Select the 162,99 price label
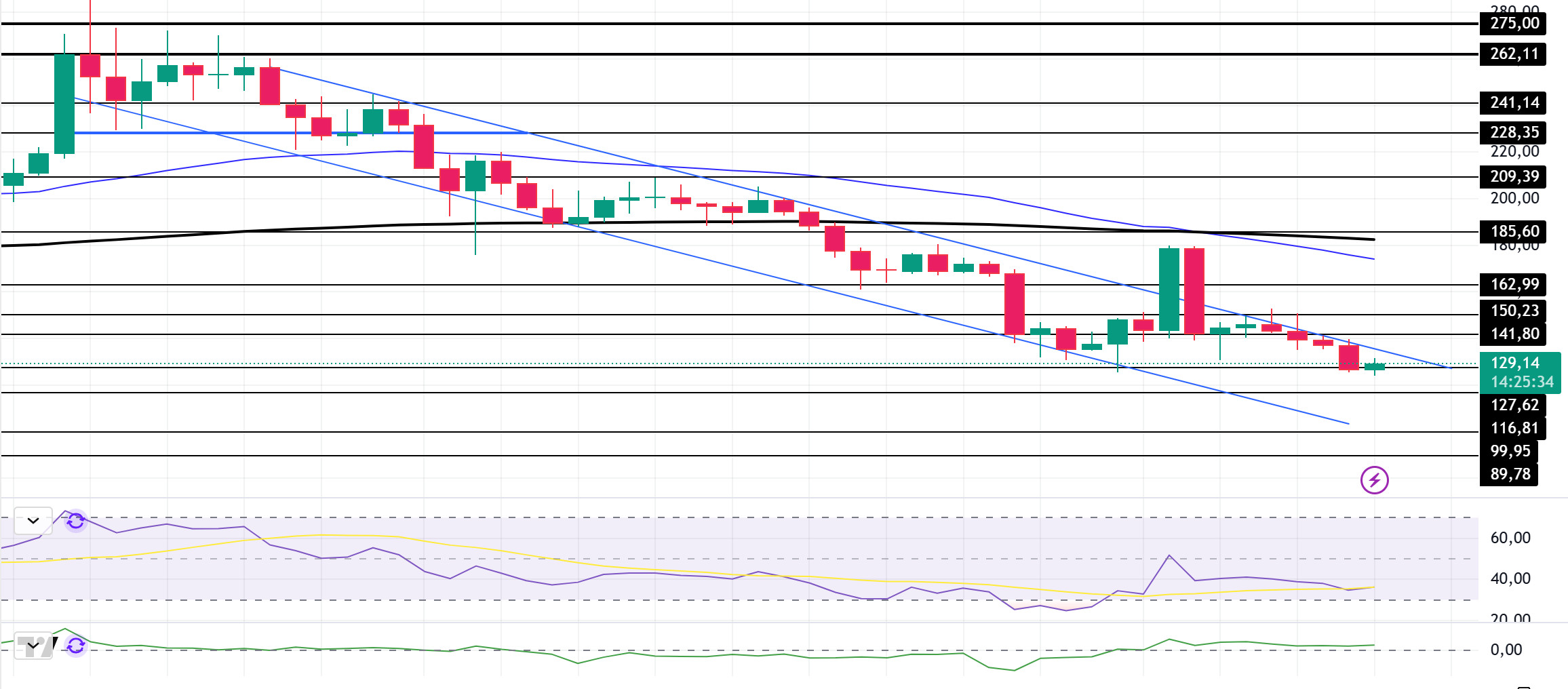 [x=1513, y=284]
